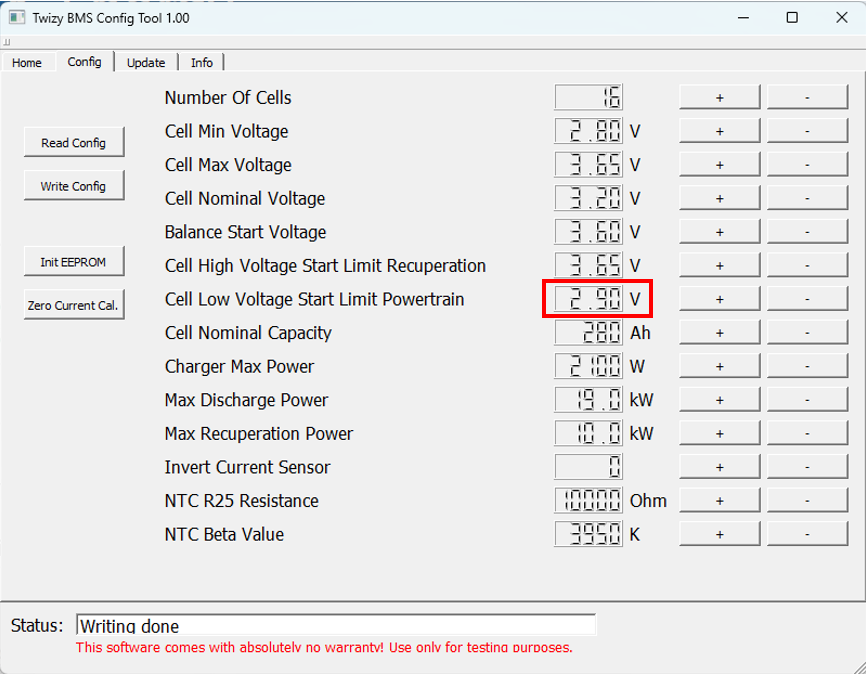Open the Info tab
Viewport: 866px width, 674px height.
click(x=202, y=62)
